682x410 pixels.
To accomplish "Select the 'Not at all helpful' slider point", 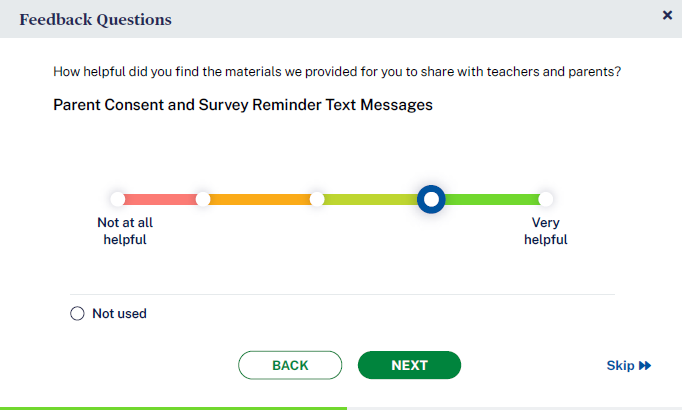I will [x=117, y=199].
